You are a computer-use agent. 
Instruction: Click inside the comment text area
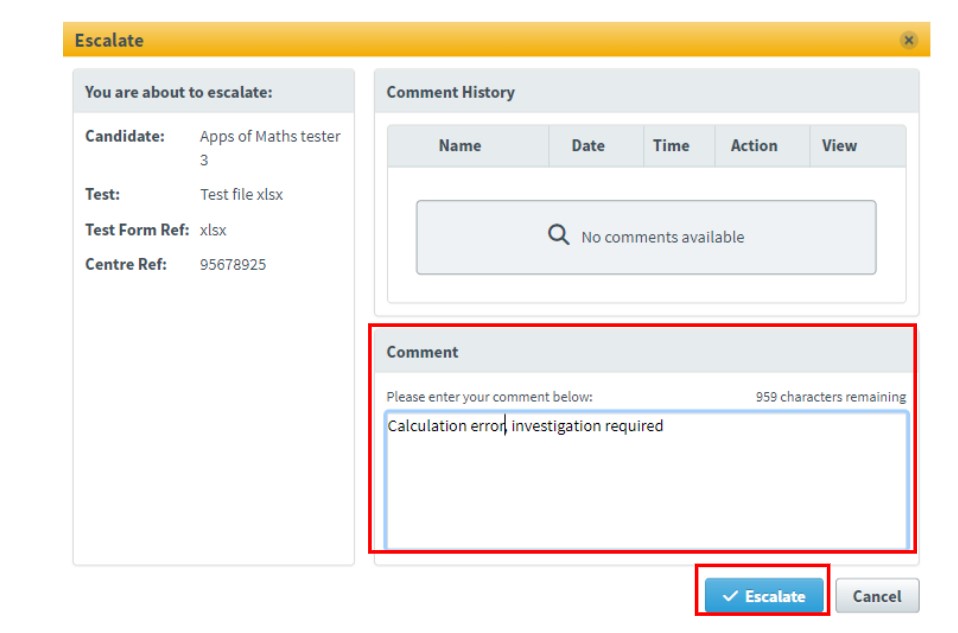[x=645, y=480]
